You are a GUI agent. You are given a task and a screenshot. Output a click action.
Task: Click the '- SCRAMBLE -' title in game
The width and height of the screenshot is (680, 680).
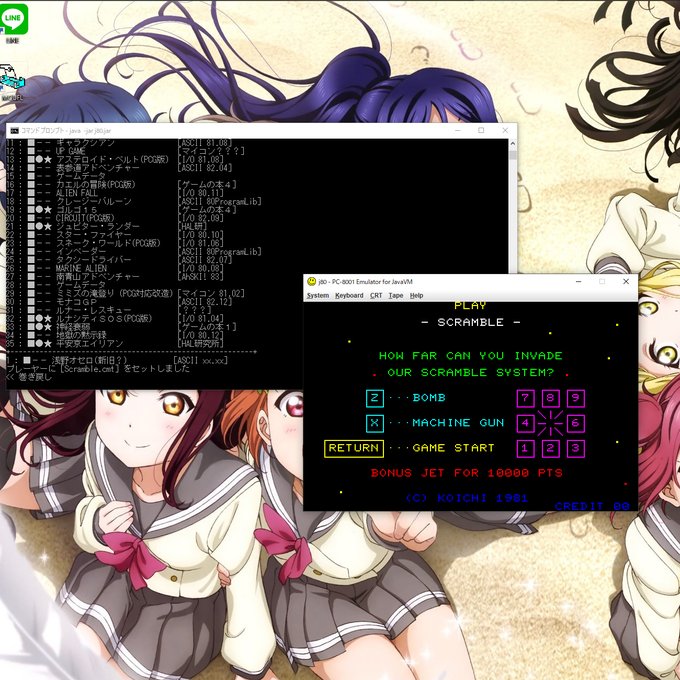(x=471, y=322)
